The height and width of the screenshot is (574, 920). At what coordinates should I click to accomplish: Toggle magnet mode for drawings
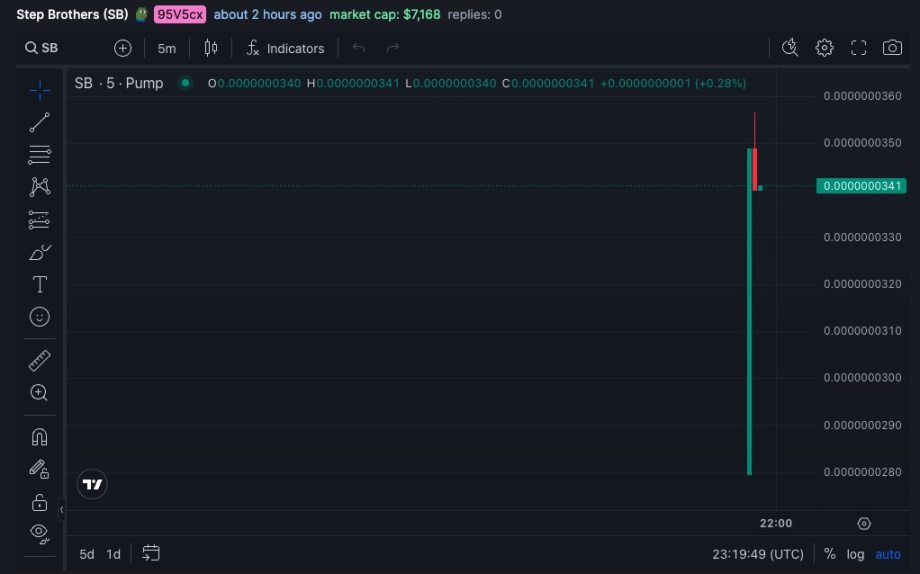tap(40, 437)
